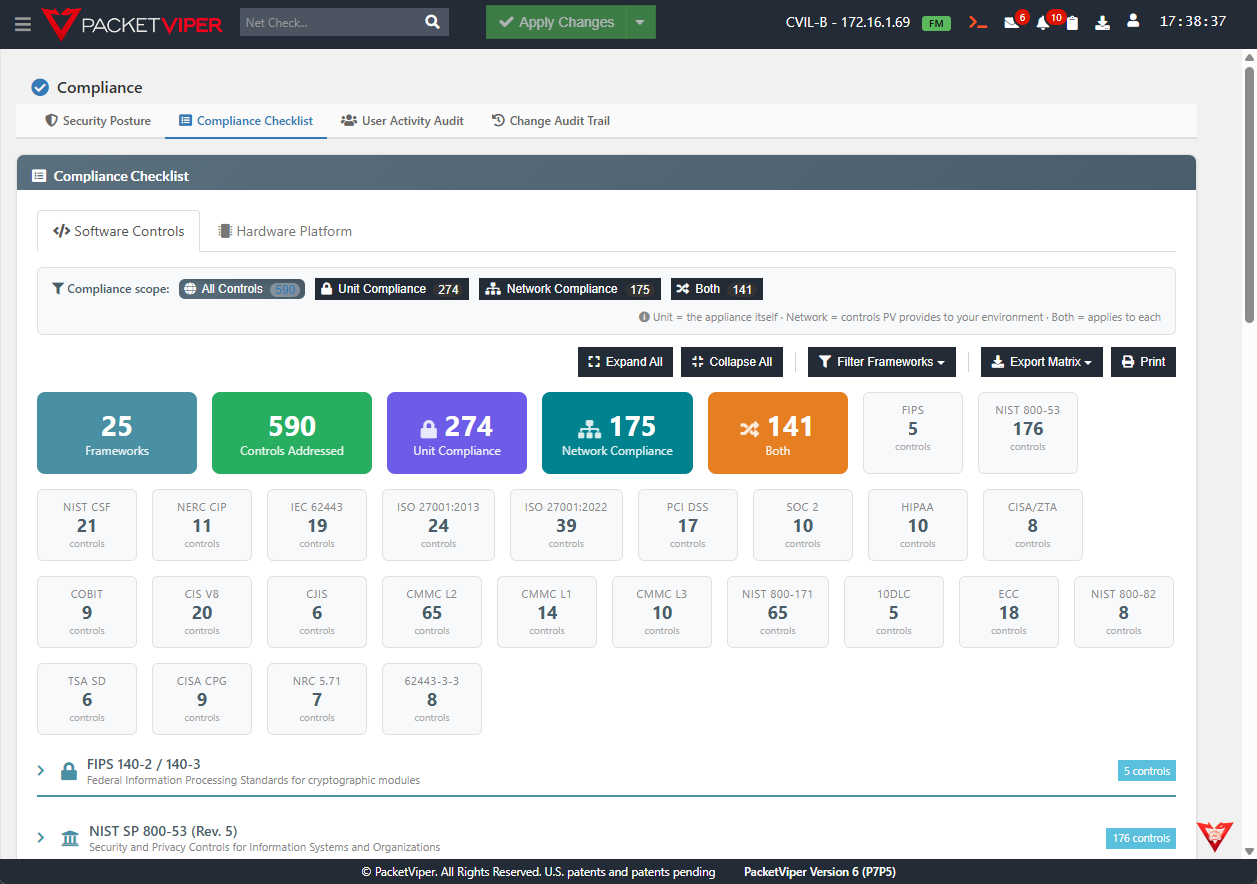This screenshot has width=1257, height=884.
Task: Select the HIPAA framework tile
Action: coord(918,525)
